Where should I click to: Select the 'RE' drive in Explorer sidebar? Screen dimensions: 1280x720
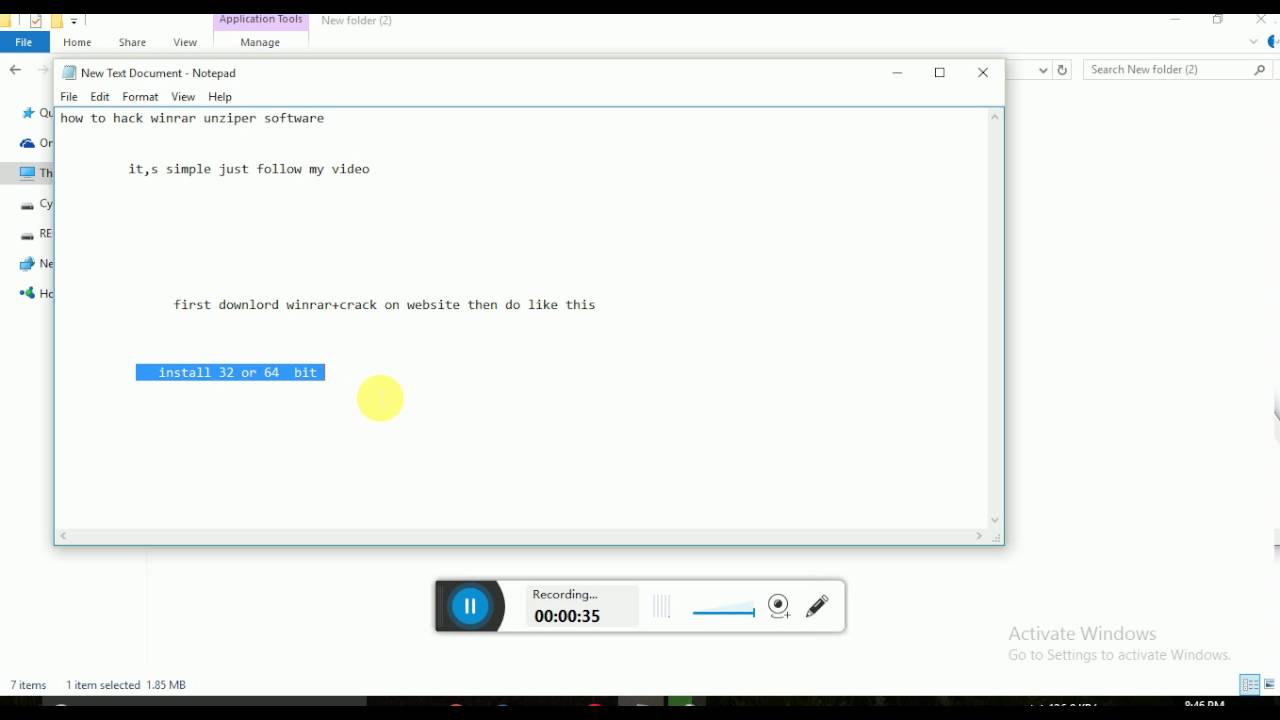37,234
